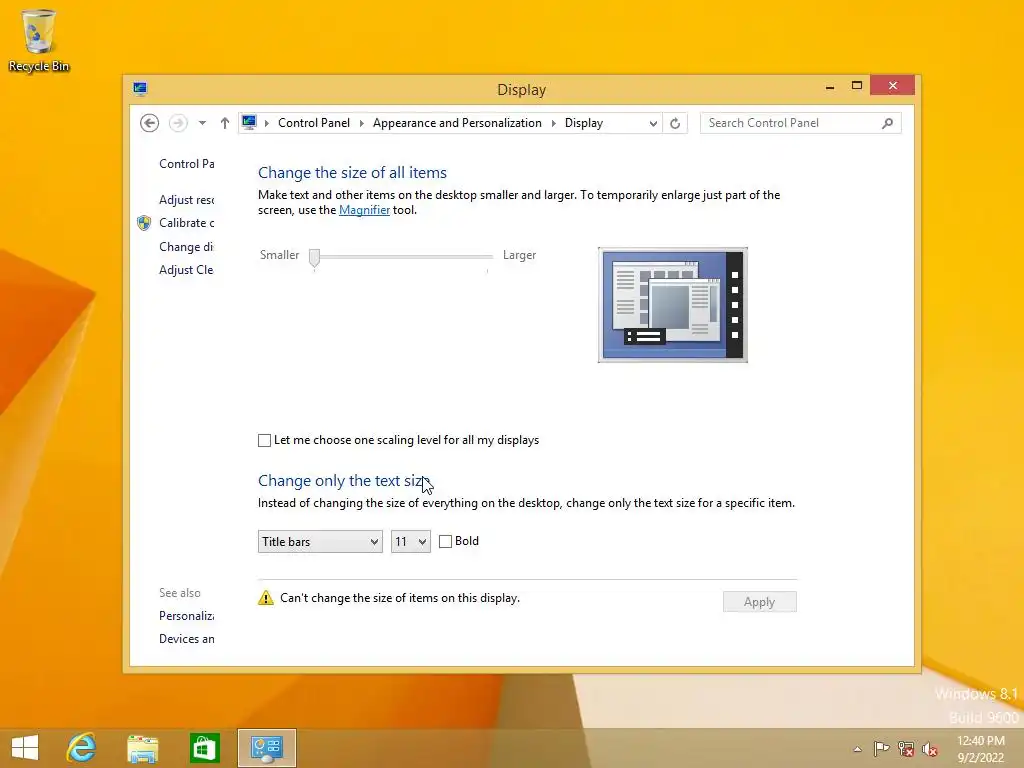Expand the arrow after Control Panel breadcrumb
The image size is (1024, 768).
tap(362, 123)
